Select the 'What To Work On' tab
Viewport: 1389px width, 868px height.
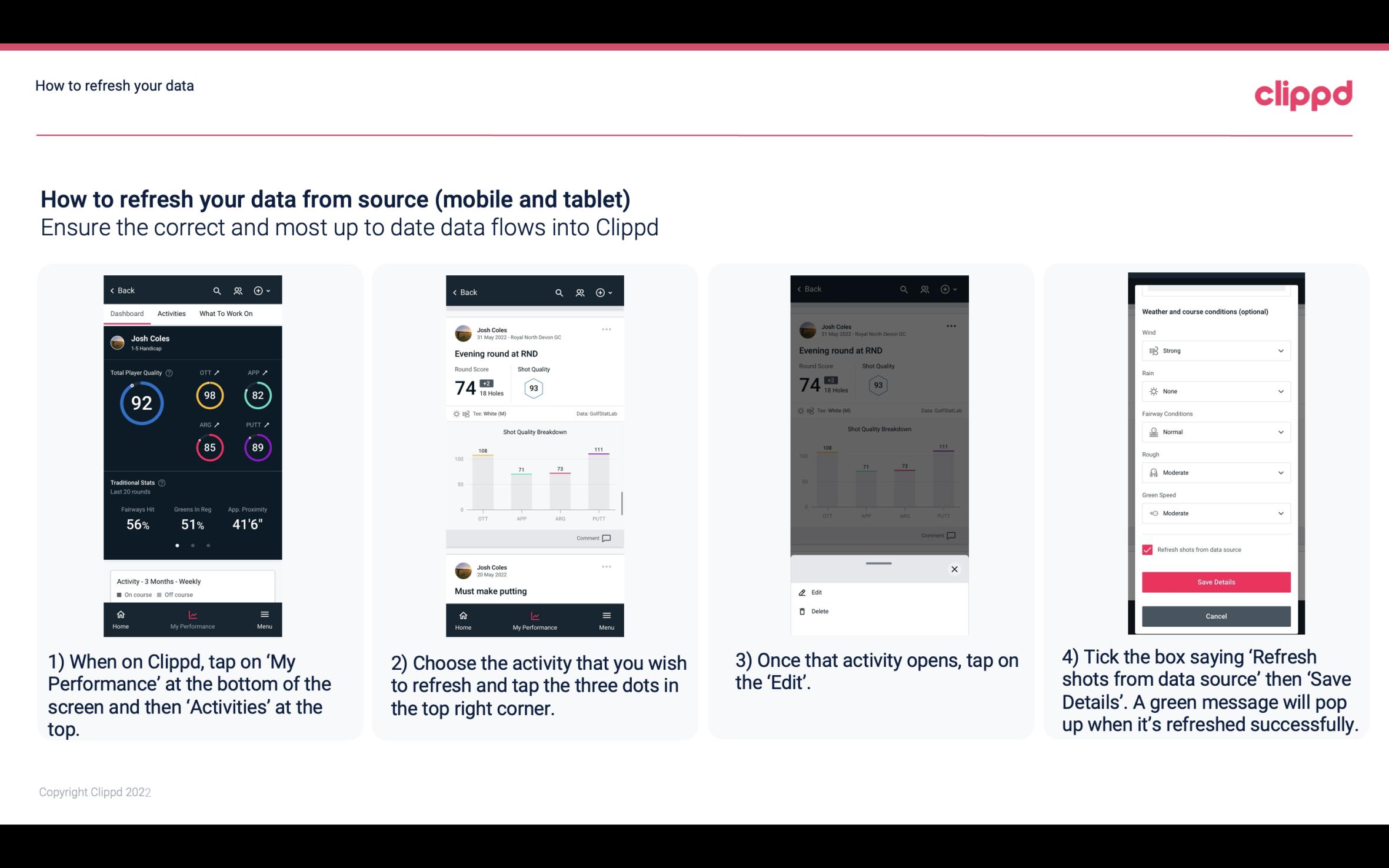pos(224,313)
